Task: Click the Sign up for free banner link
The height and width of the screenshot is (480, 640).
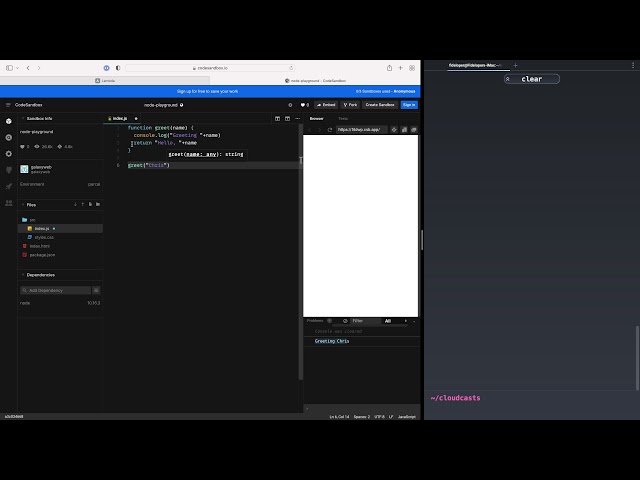Action: click(x=207, y=91)
